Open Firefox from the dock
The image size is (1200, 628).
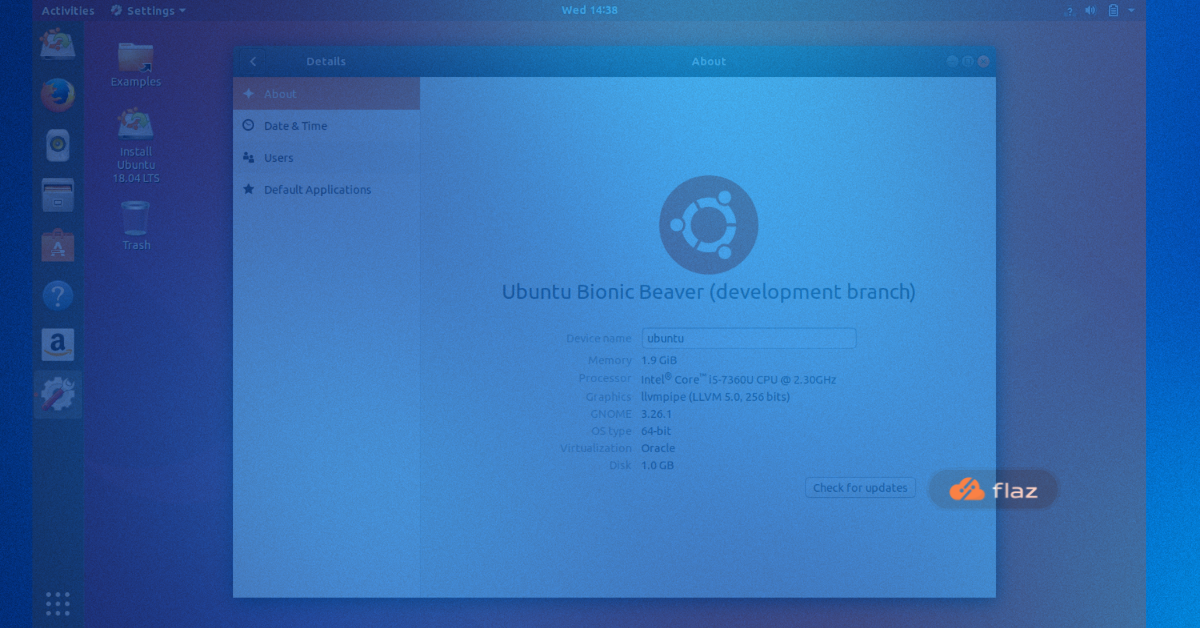point(58,96)
